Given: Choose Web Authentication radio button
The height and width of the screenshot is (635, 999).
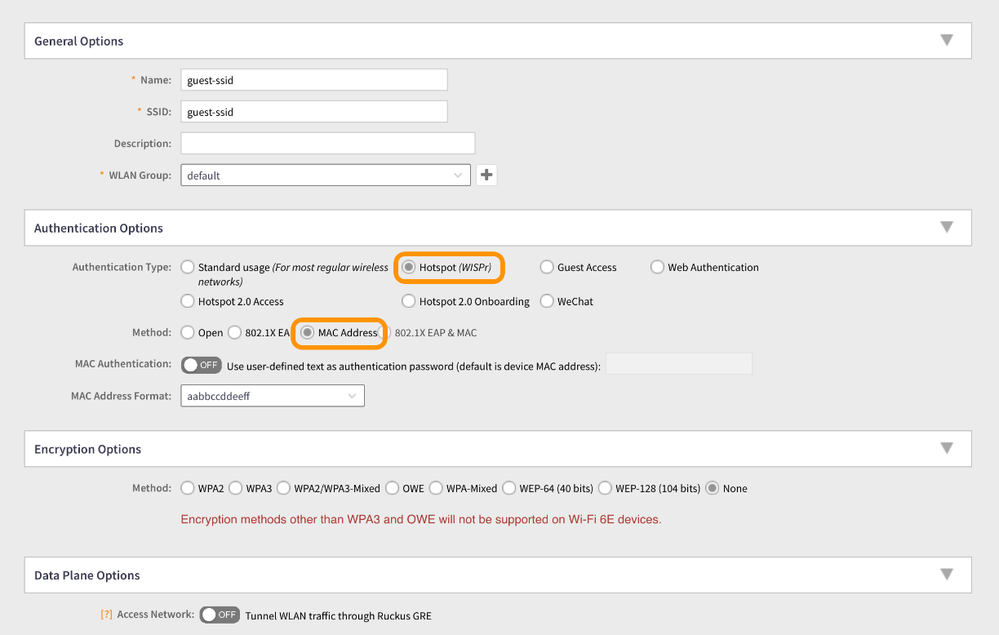Looking at the screenshot, I should (657, 268).
